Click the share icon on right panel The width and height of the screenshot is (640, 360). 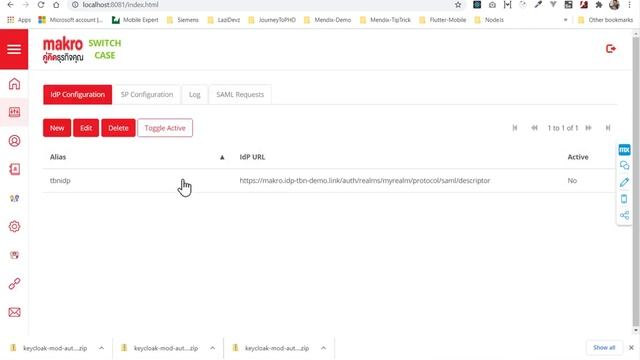[x=624, y=215]
